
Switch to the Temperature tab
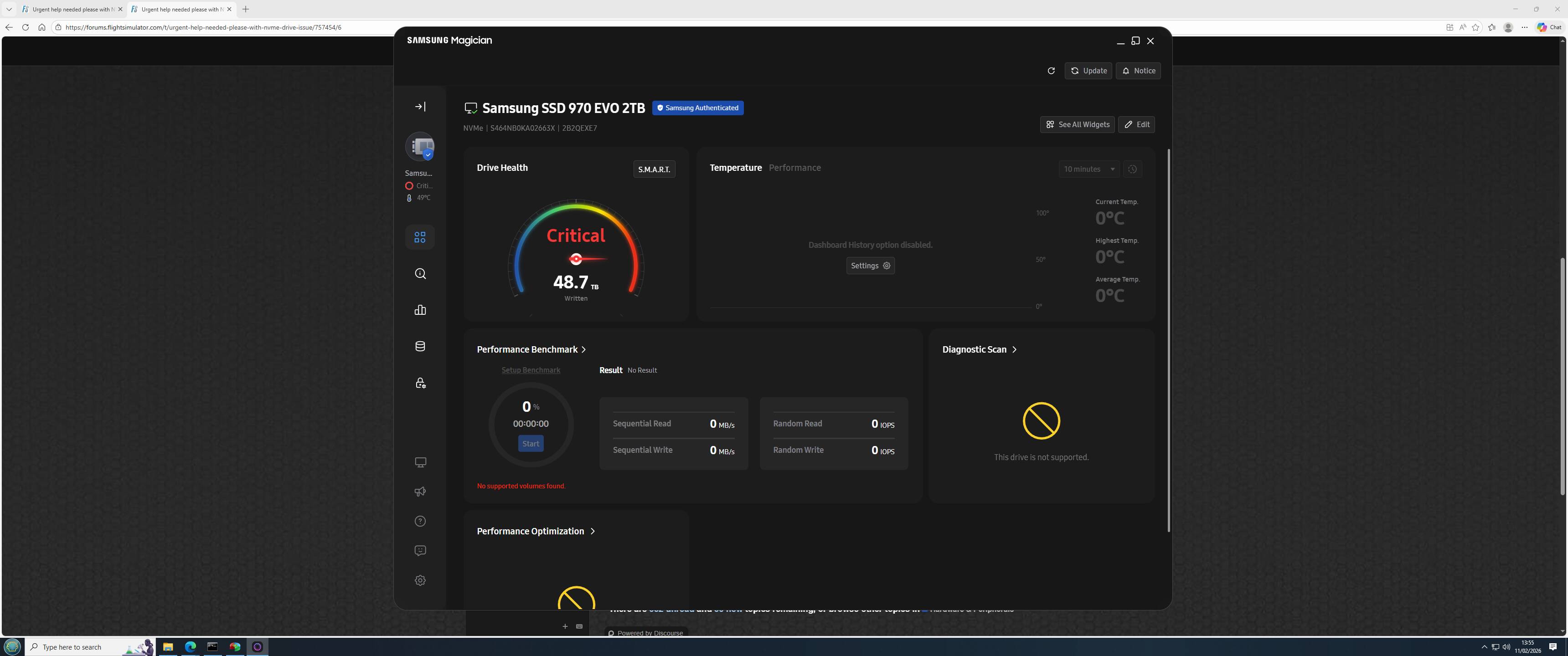(735, 168)
